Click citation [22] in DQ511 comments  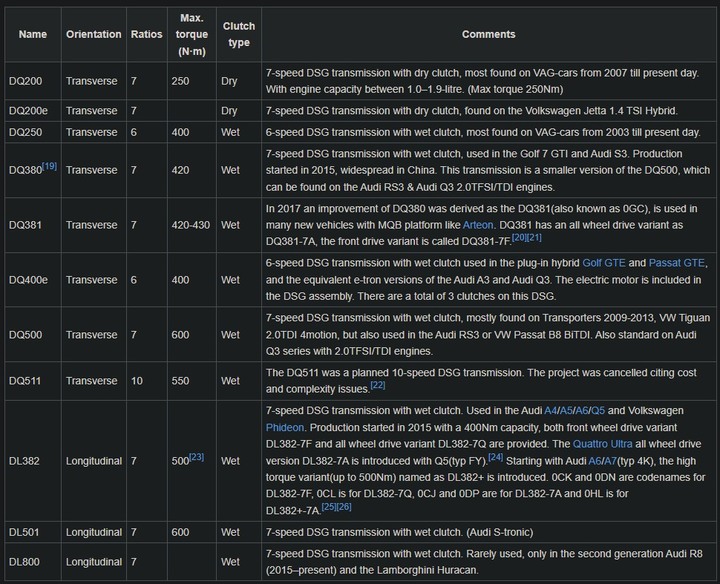[378, 385]
